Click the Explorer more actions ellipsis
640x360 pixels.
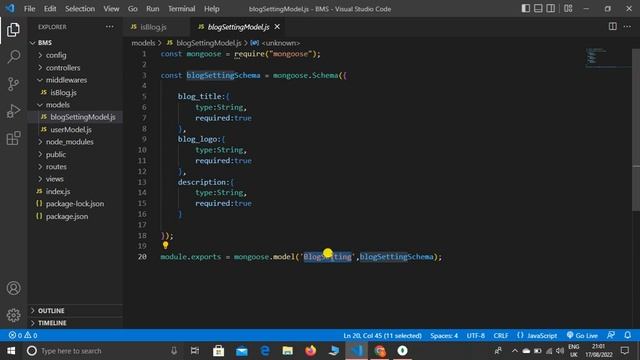coord(110,27)
